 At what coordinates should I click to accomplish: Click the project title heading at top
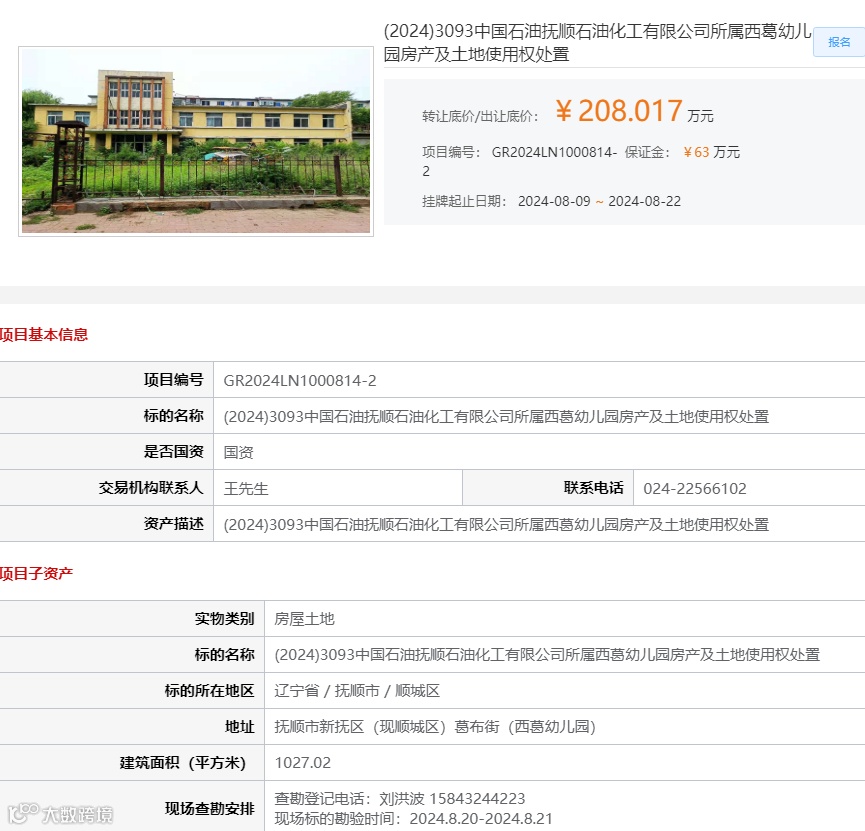tap(597, 42)
